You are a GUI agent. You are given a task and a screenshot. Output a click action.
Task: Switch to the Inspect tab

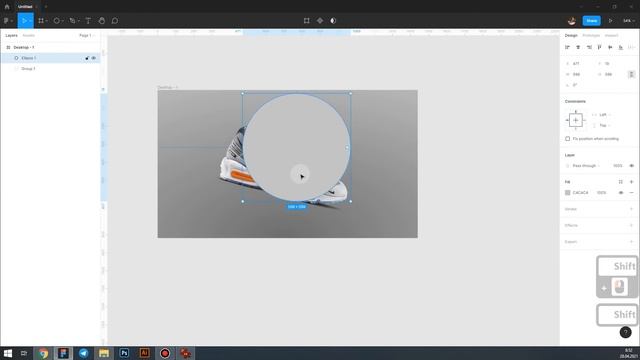pos(611,36)
